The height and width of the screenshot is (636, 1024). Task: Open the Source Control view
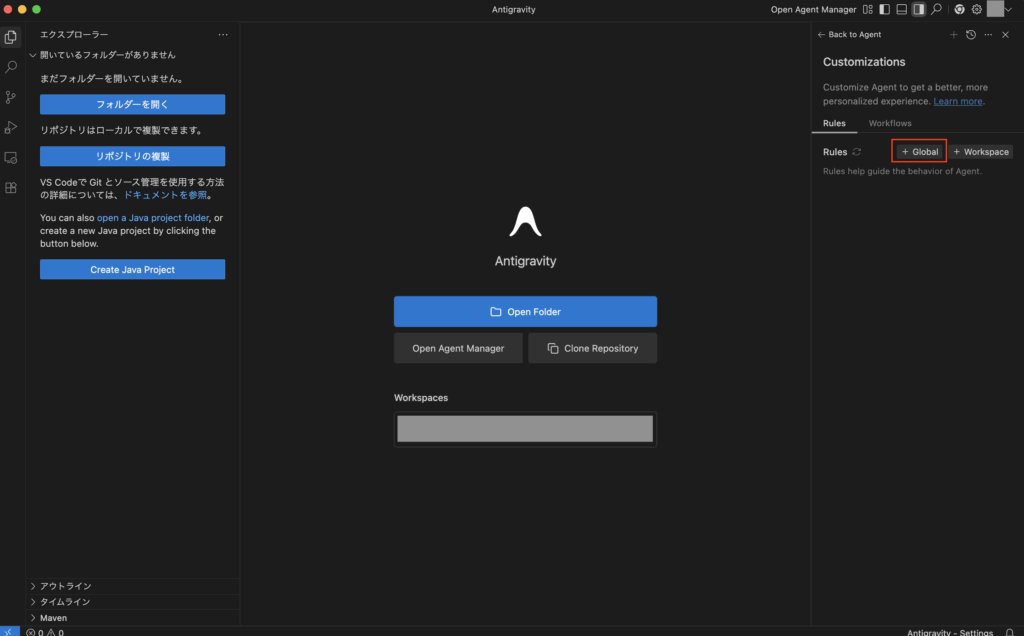pyautogui.click(x=11, y=97)
